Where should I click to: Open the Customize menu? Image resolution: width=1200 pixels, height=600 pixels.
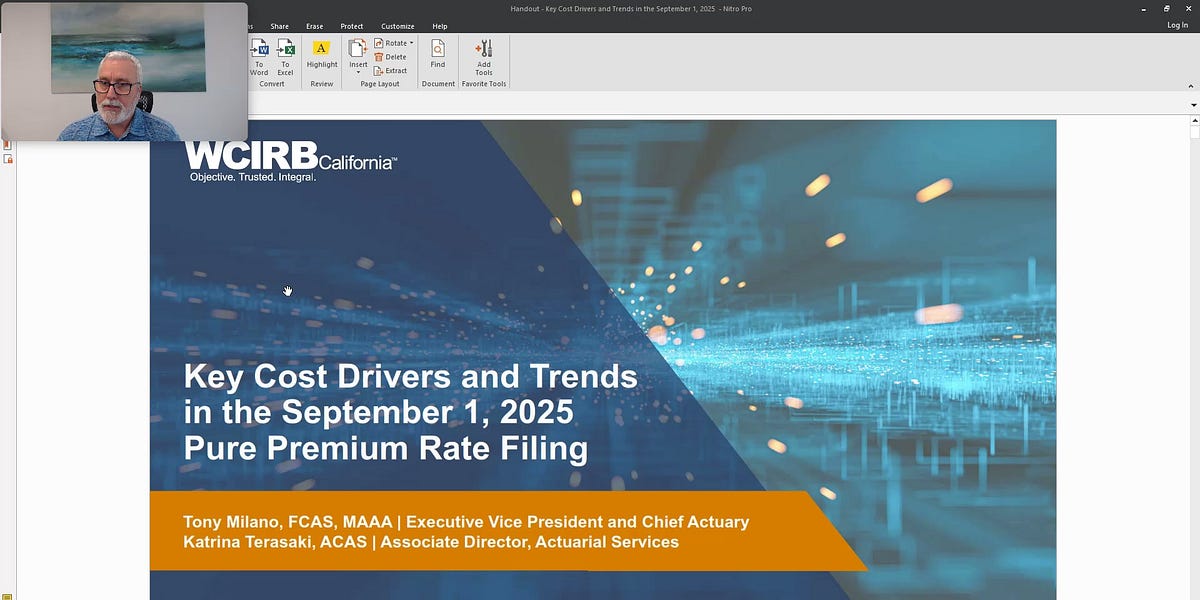click(397, 26)
